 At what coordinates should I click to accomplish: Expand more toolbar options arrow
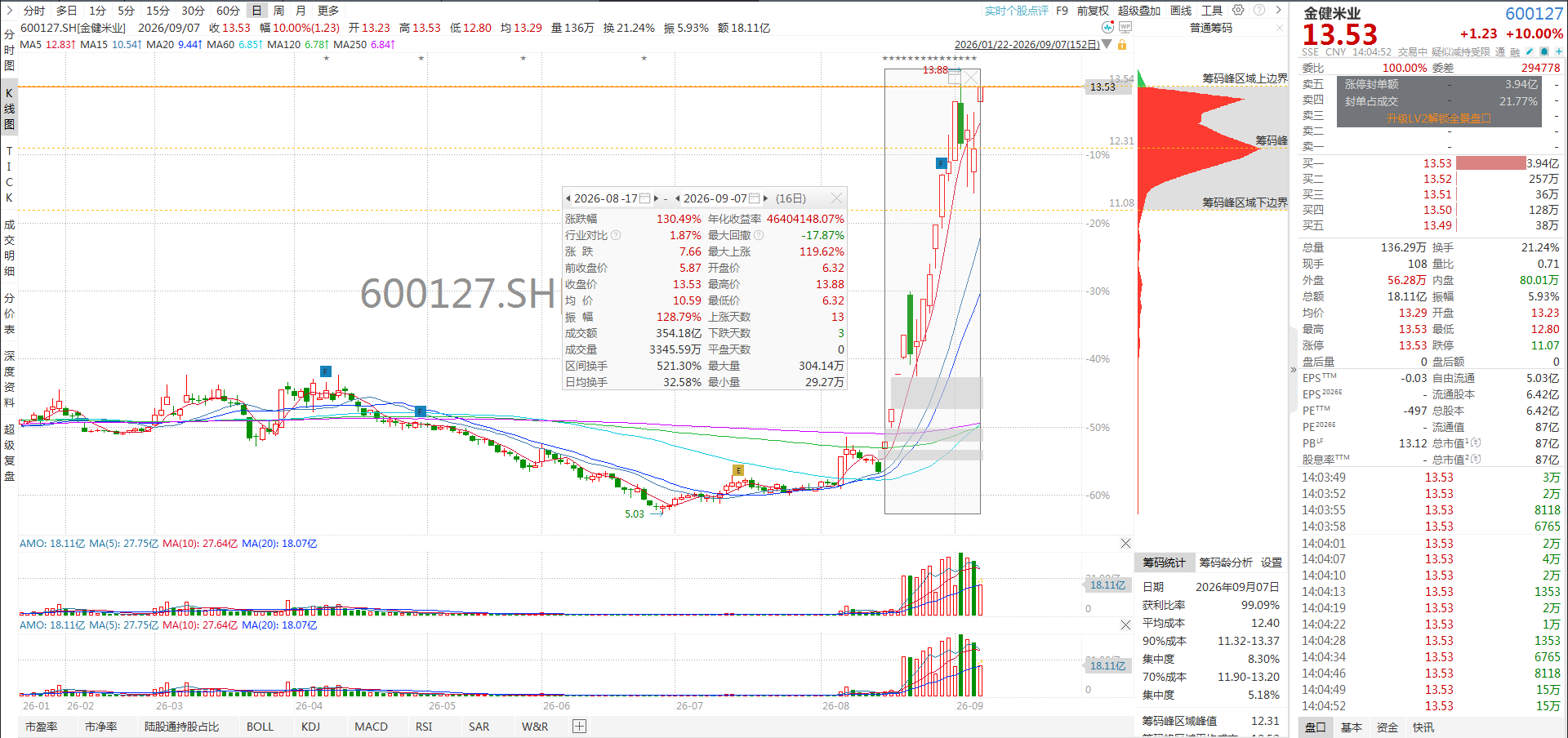[x=1279, y=11]
